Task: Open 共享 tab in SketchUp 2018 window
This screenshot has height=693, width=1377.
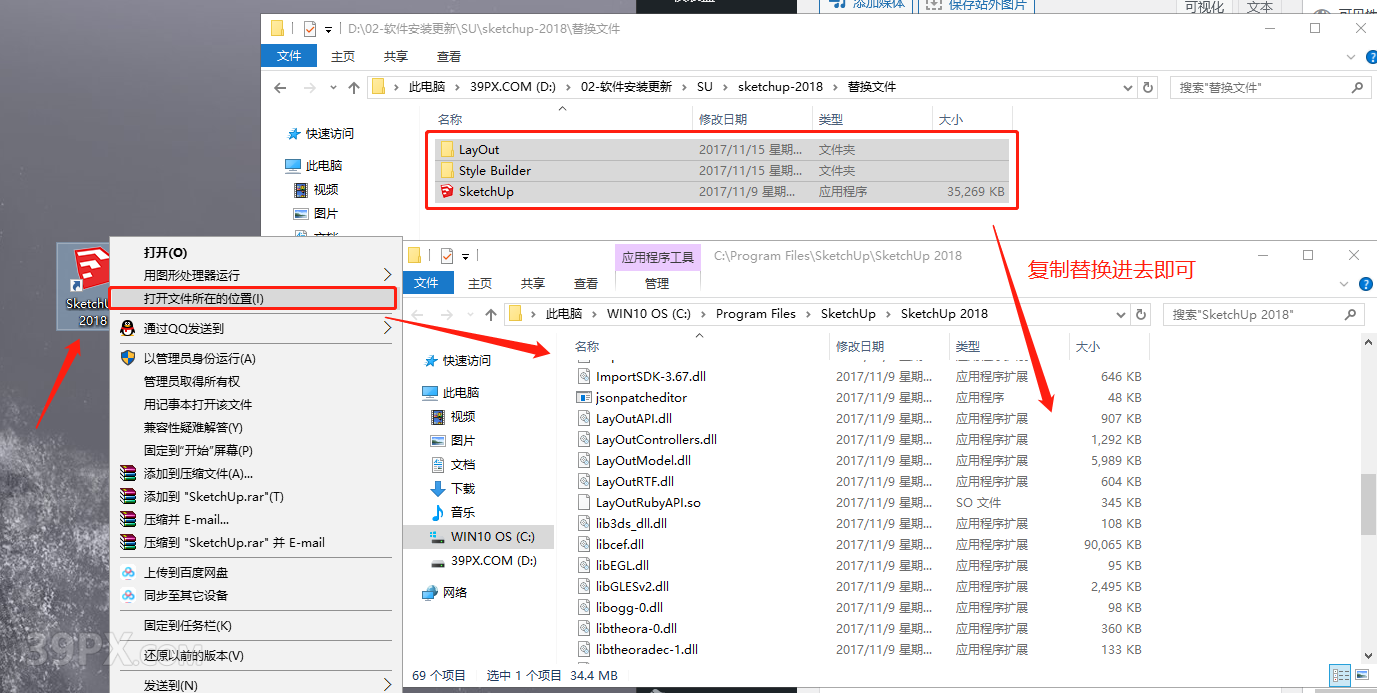Action: click(x=533, y=283)
